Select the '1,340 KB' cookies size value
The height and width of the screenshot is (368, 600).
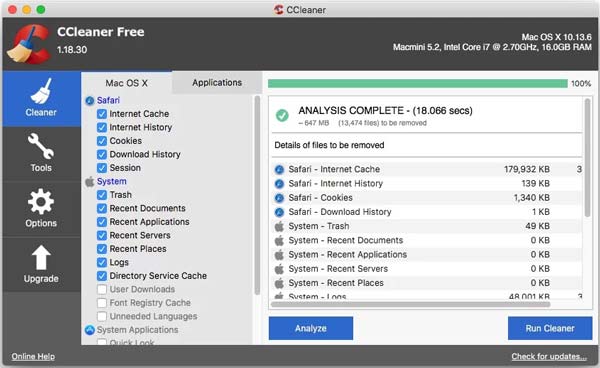click(532, 198)
